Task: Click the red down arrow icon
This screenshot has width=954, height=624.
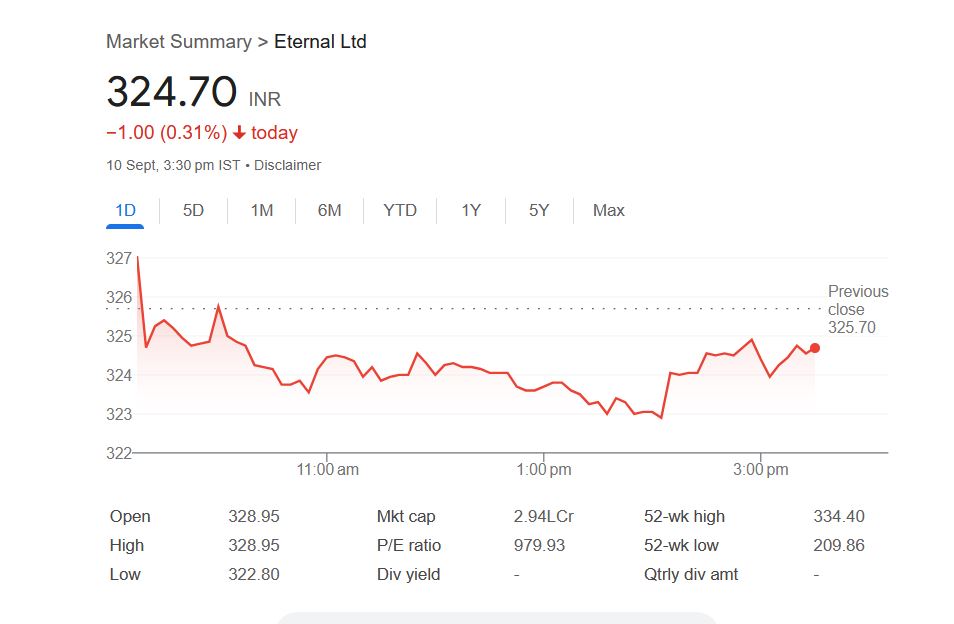Action: (x=240, y=133)
